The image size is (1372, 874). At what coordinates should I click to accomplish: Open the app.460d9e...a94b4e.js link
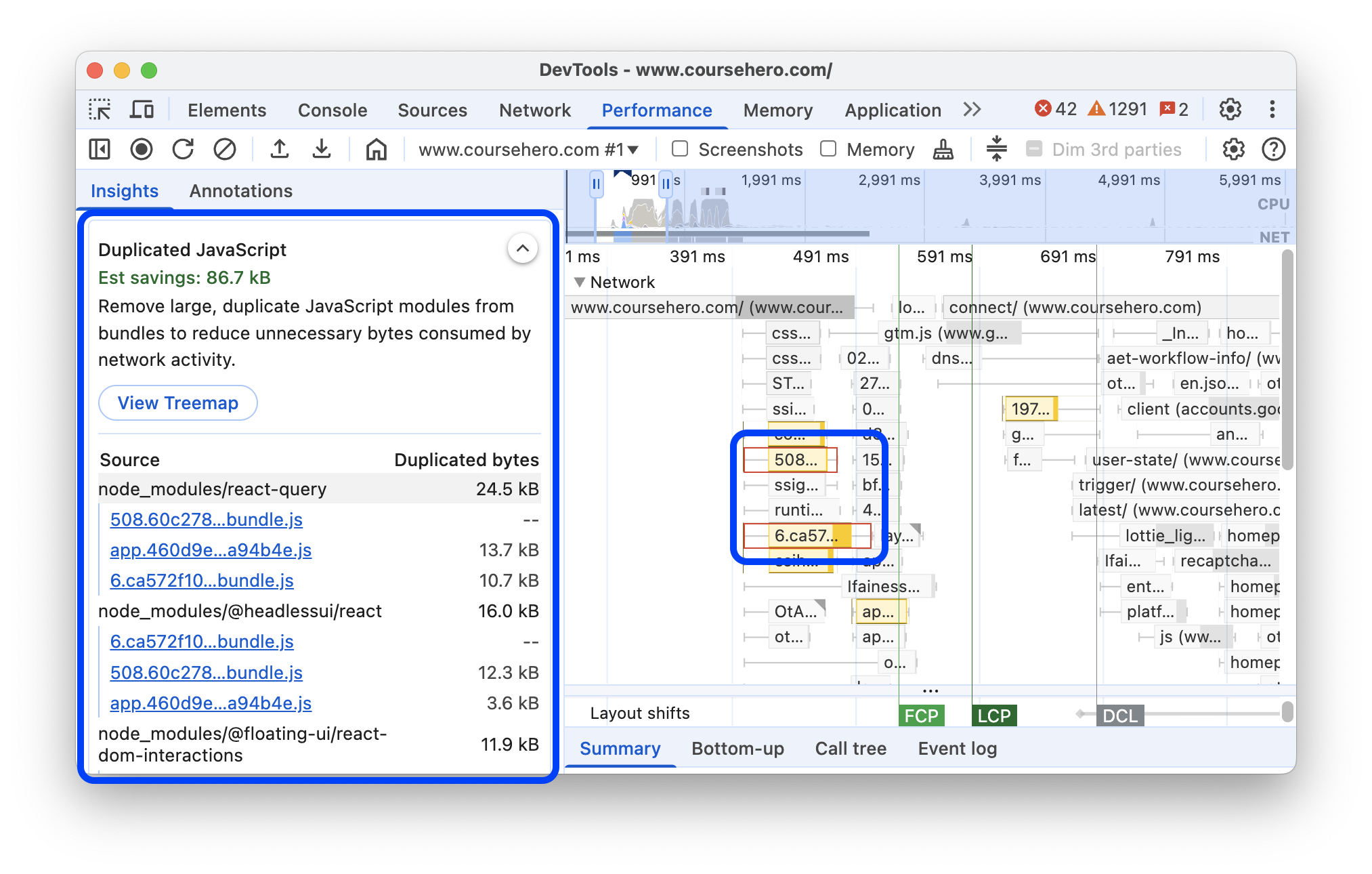[x=211, y=550]
